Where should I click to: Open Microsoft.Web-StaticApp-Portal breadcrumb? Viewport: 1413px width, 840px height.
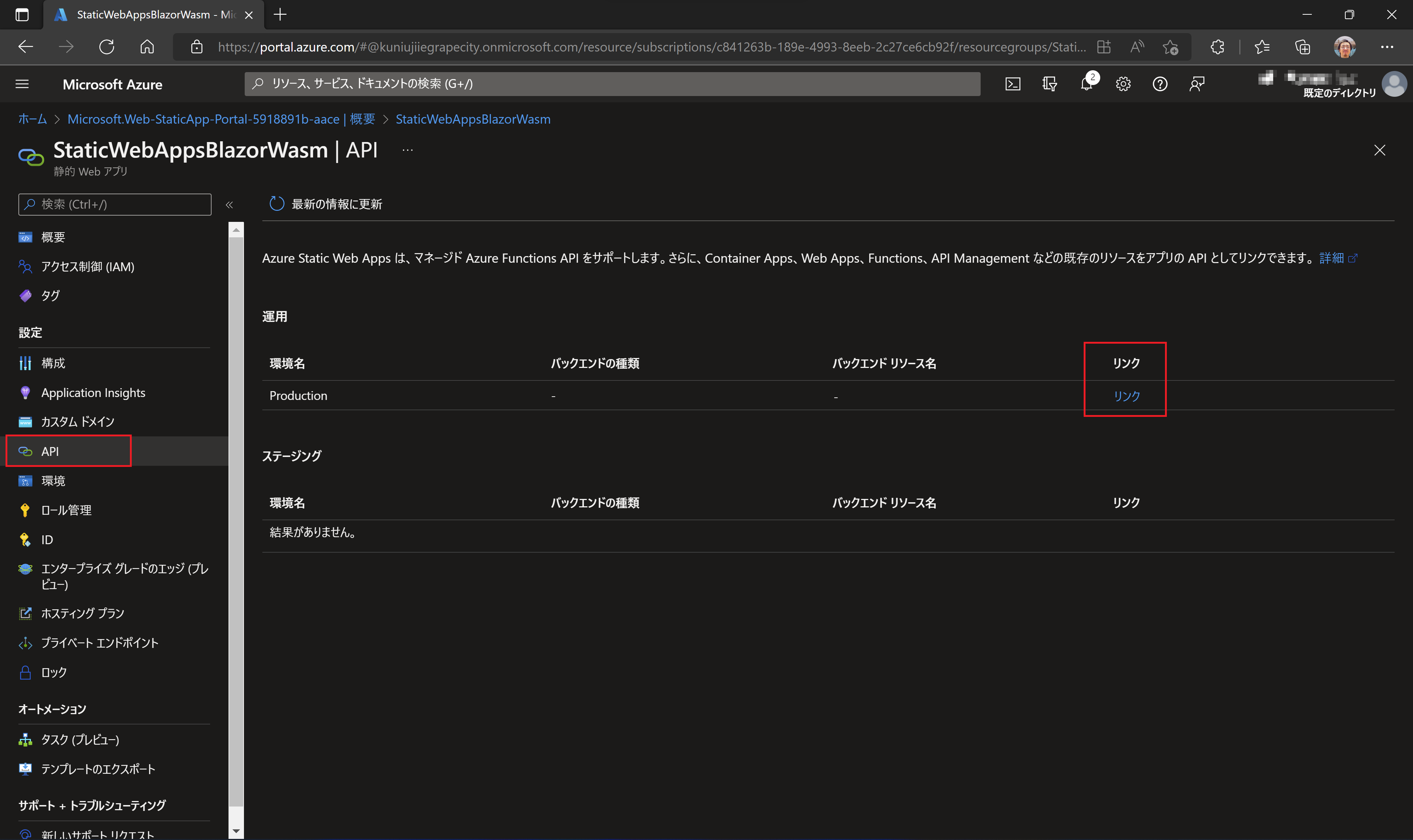coord(222,119)
